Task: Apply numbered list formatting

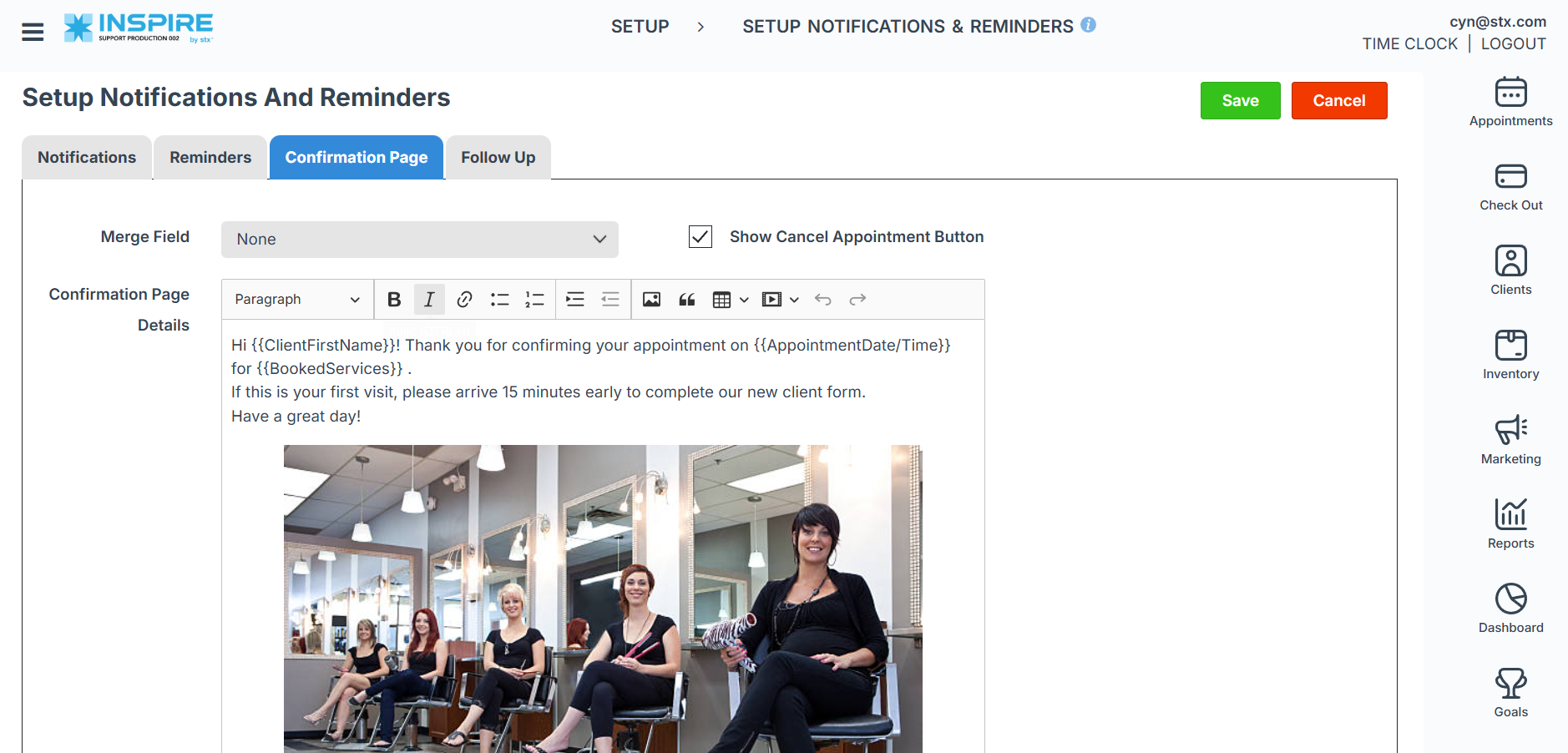Action: pyautogui.click(x=534, y=300)
